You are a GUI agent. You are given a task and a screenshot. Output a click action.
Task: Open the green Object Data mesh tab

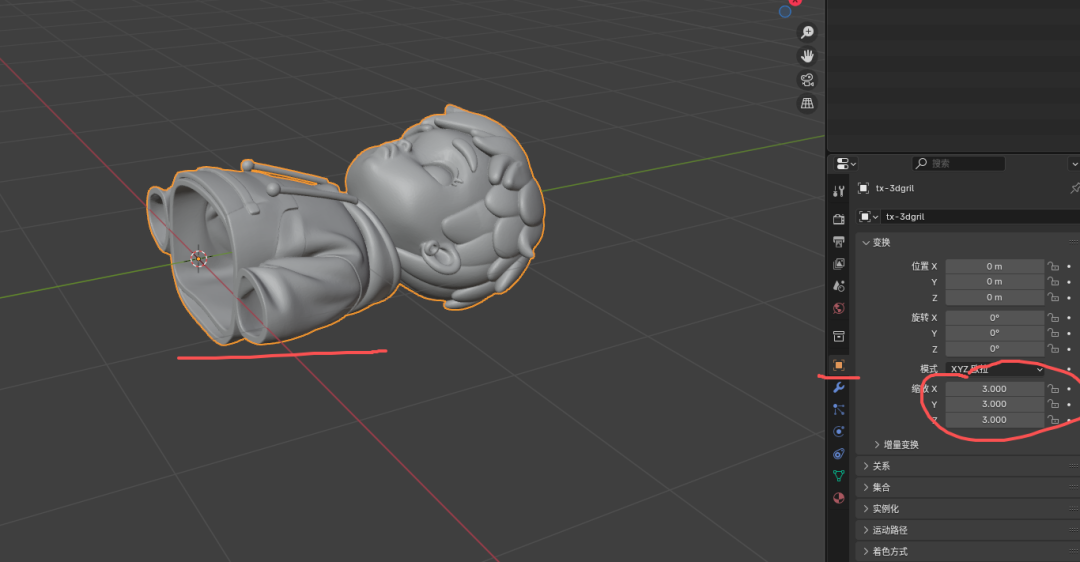[838, 475]
